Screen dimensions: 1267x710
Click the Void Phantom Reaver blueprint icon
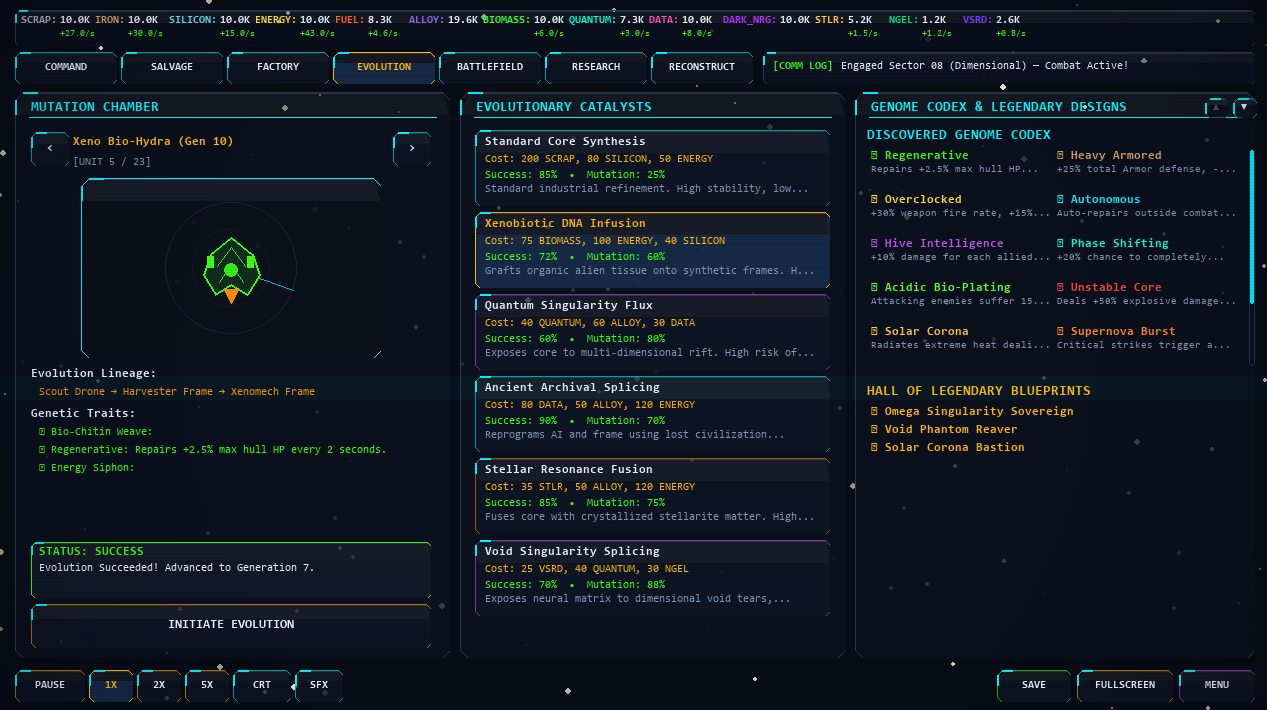point(875,430)
